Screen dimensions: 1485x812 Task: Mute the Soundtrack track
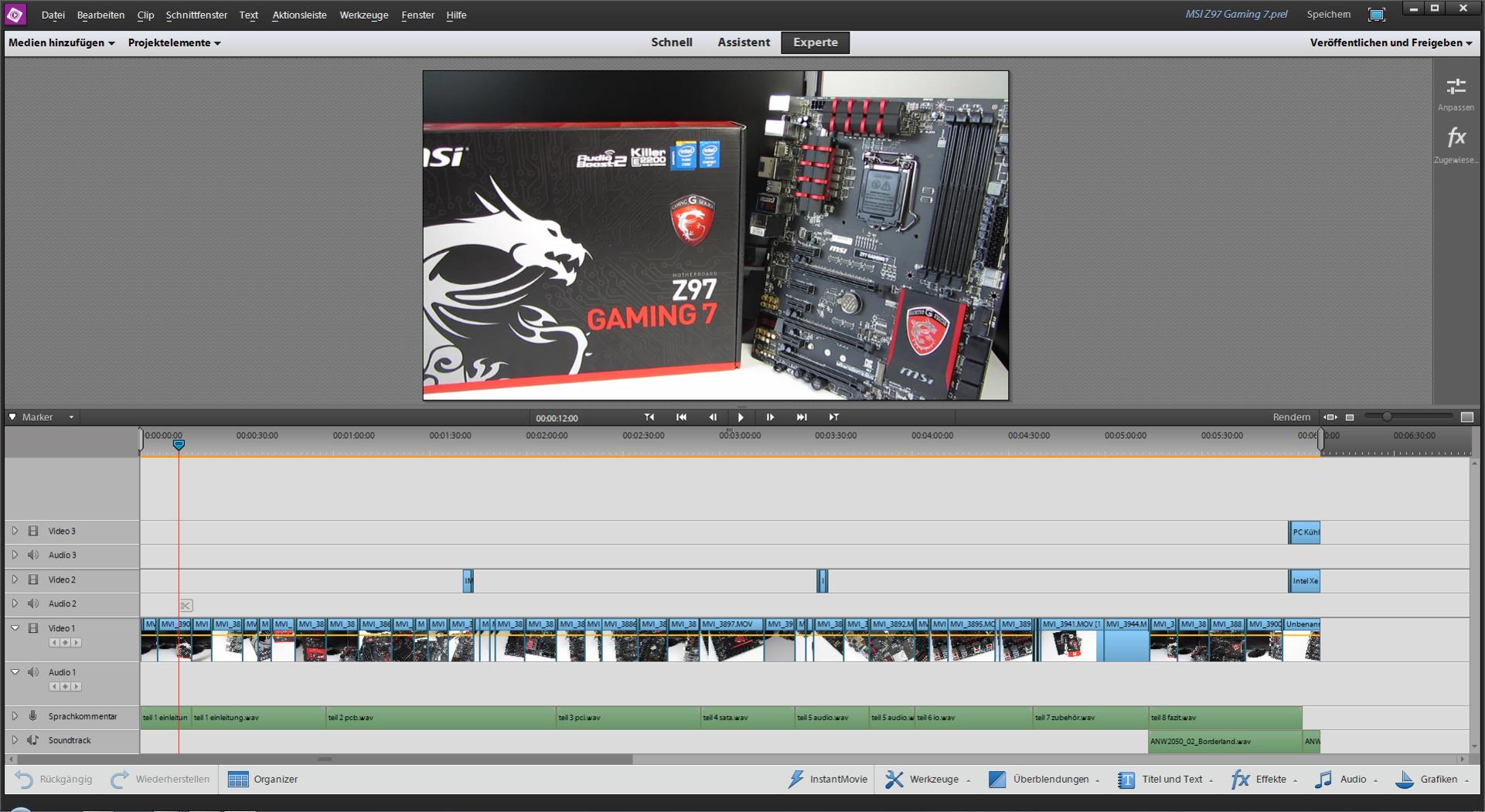pos(33,740)
